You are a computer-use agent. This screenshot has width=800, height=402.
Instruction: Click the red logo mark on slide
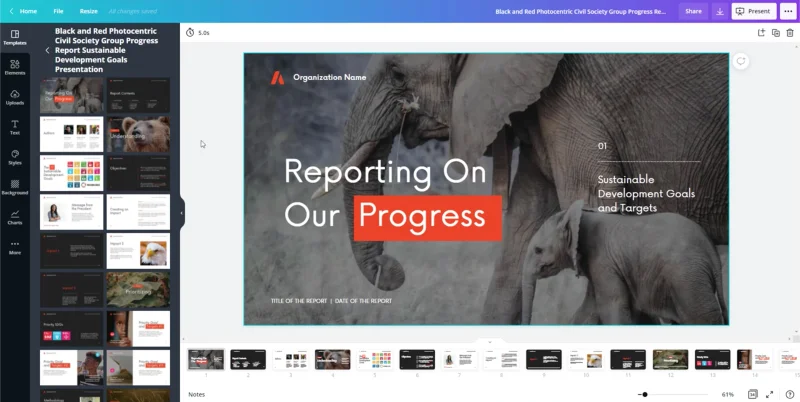277,78
